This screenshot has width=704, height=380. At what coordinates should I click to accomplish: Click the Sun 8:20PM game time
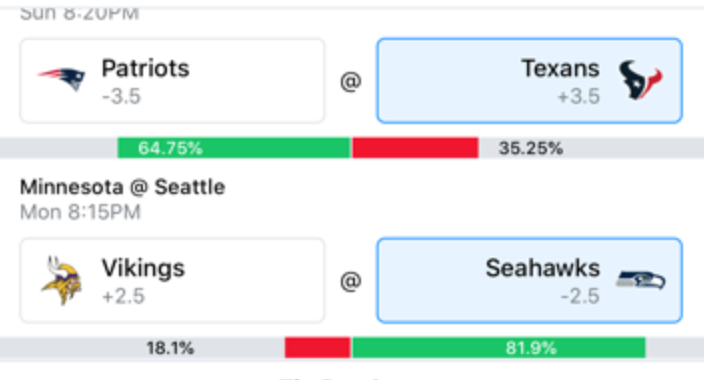click(79, 13)
